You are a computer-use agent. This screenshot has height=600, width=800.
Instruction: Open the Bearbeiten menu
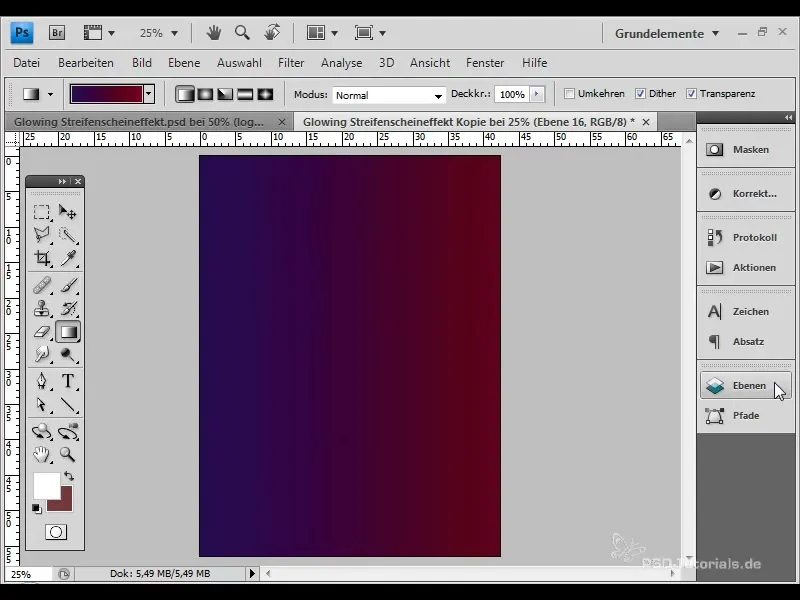pos(86,63)
